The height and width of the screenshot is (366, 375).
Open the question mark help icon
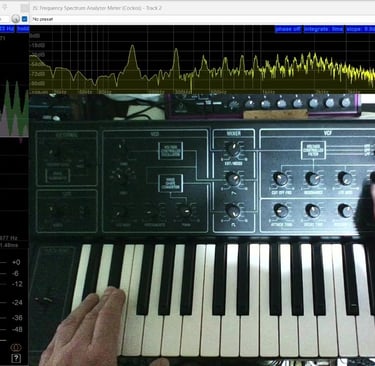[x=16, y=359]
